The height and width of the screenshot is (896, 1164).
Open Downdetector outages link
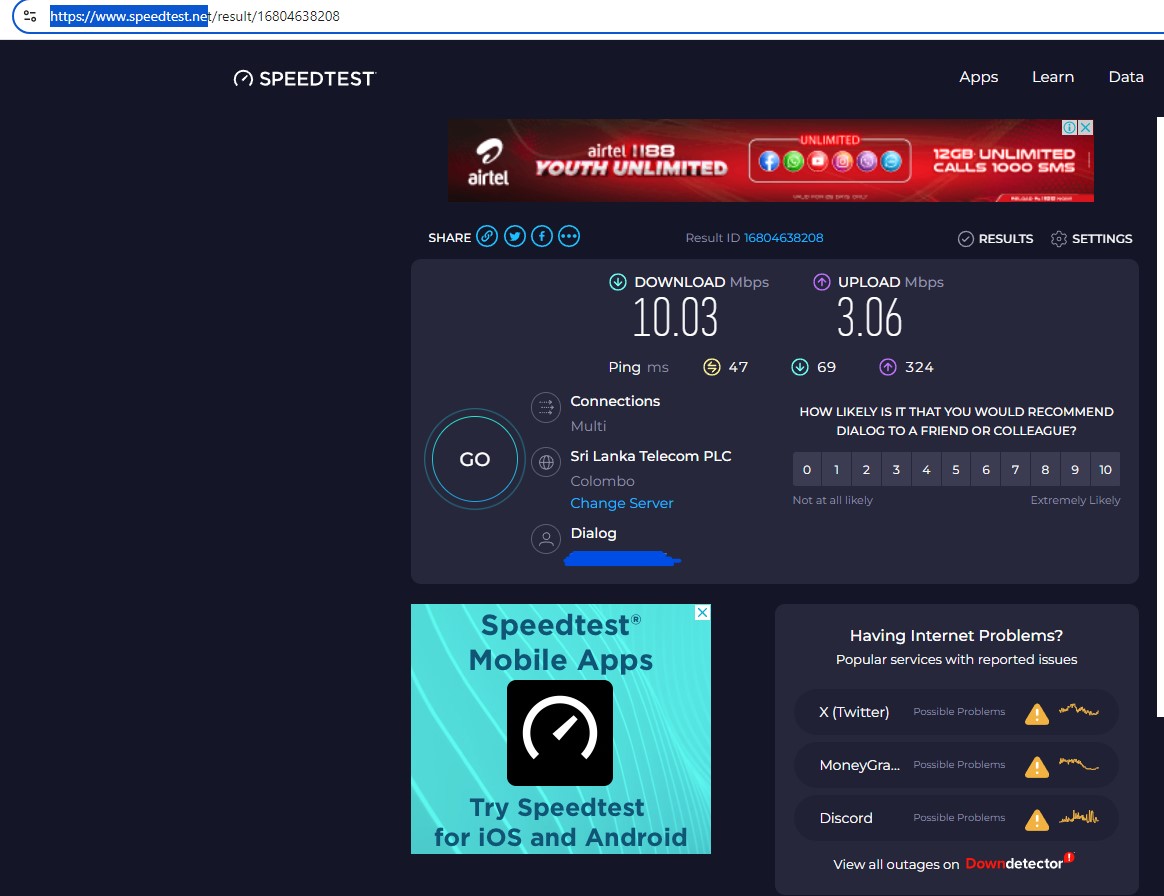(x=1019, y=863)
